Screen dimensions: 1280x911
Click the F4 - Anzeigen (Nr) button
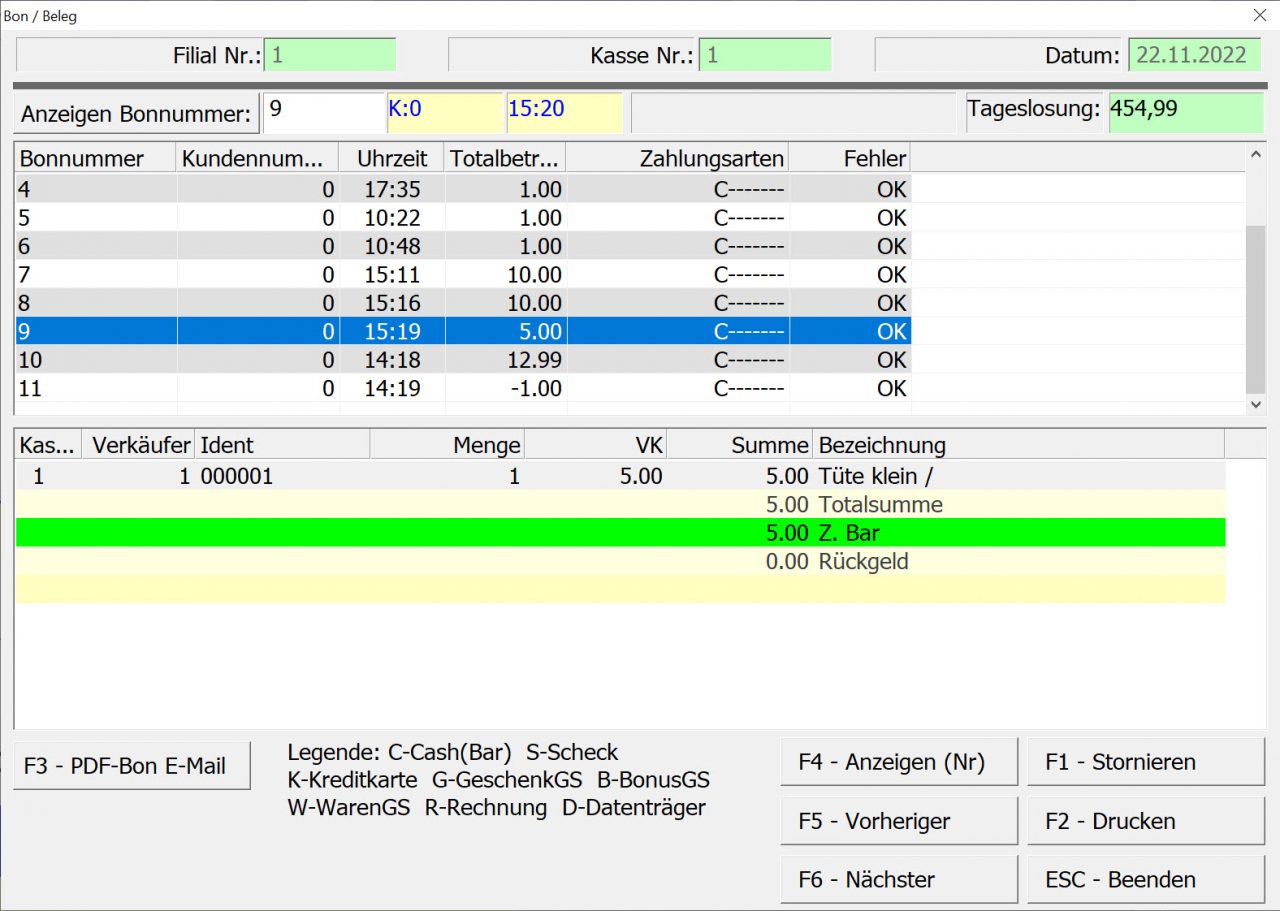(897, 761)
